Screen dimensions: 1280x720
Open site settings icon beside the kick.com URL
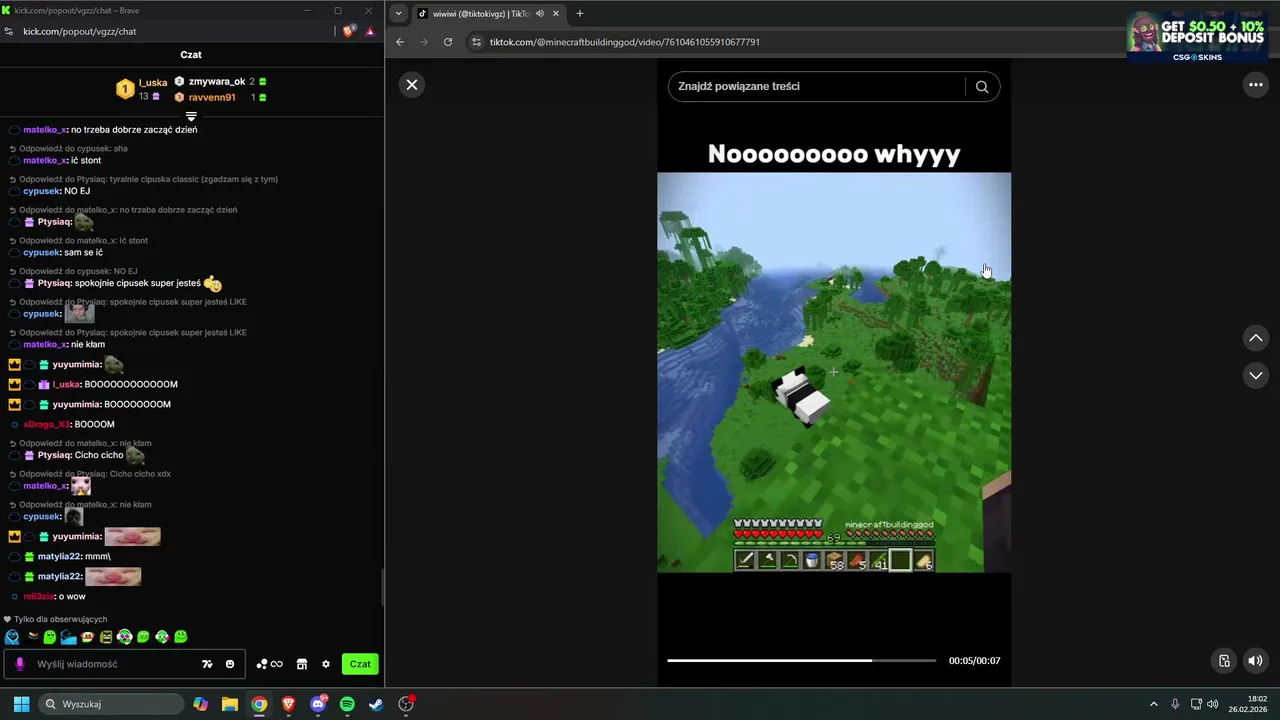[9, 31]
